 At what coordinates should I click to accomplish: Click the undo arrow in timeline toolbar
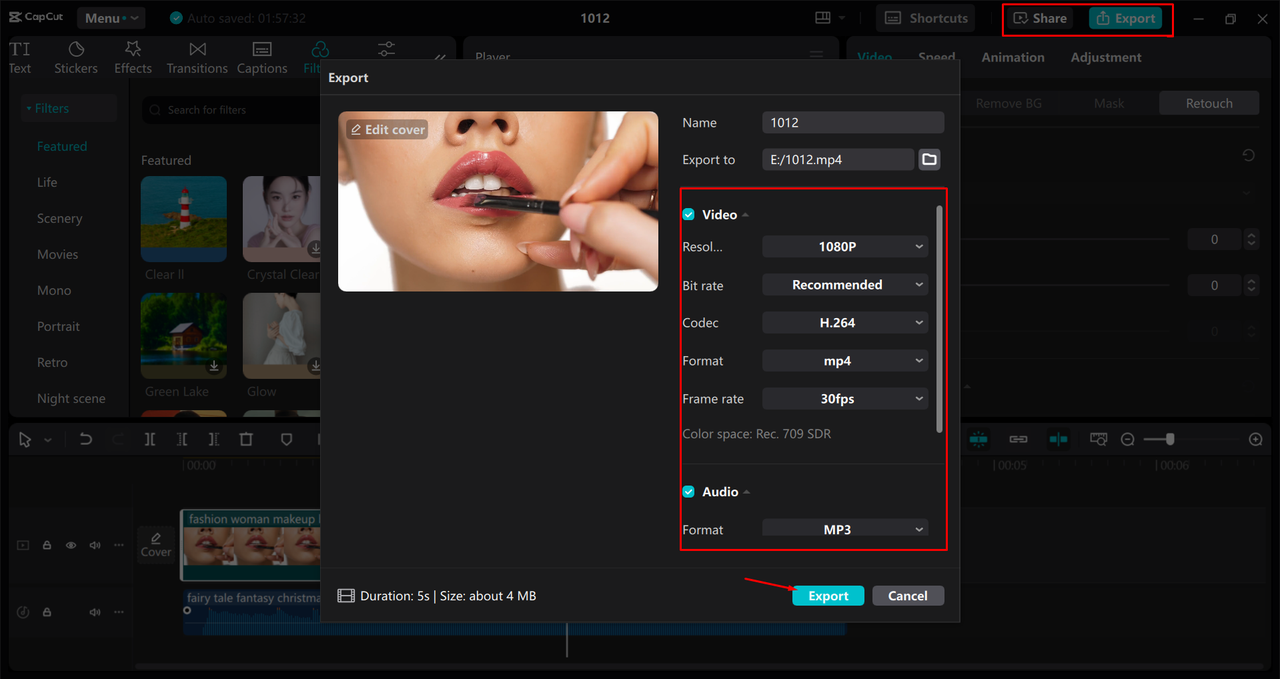[x=86, y=439]
